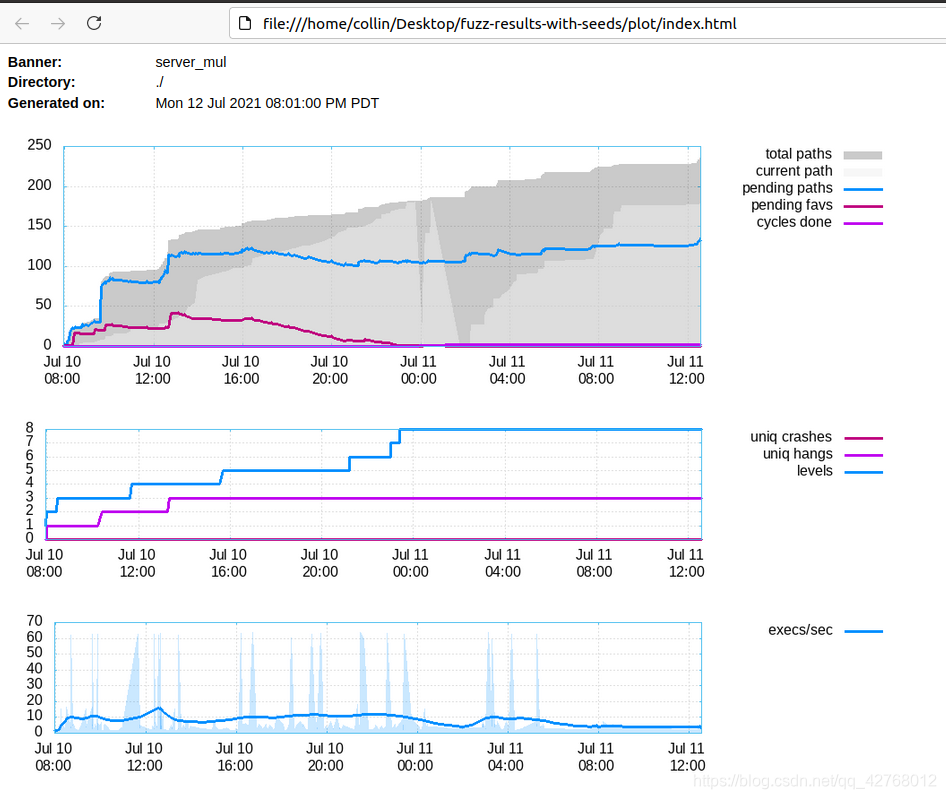Screen dimensions: 946x799
Task: Click the crimson uniq crashes legend line
Action: pos(863,438)
